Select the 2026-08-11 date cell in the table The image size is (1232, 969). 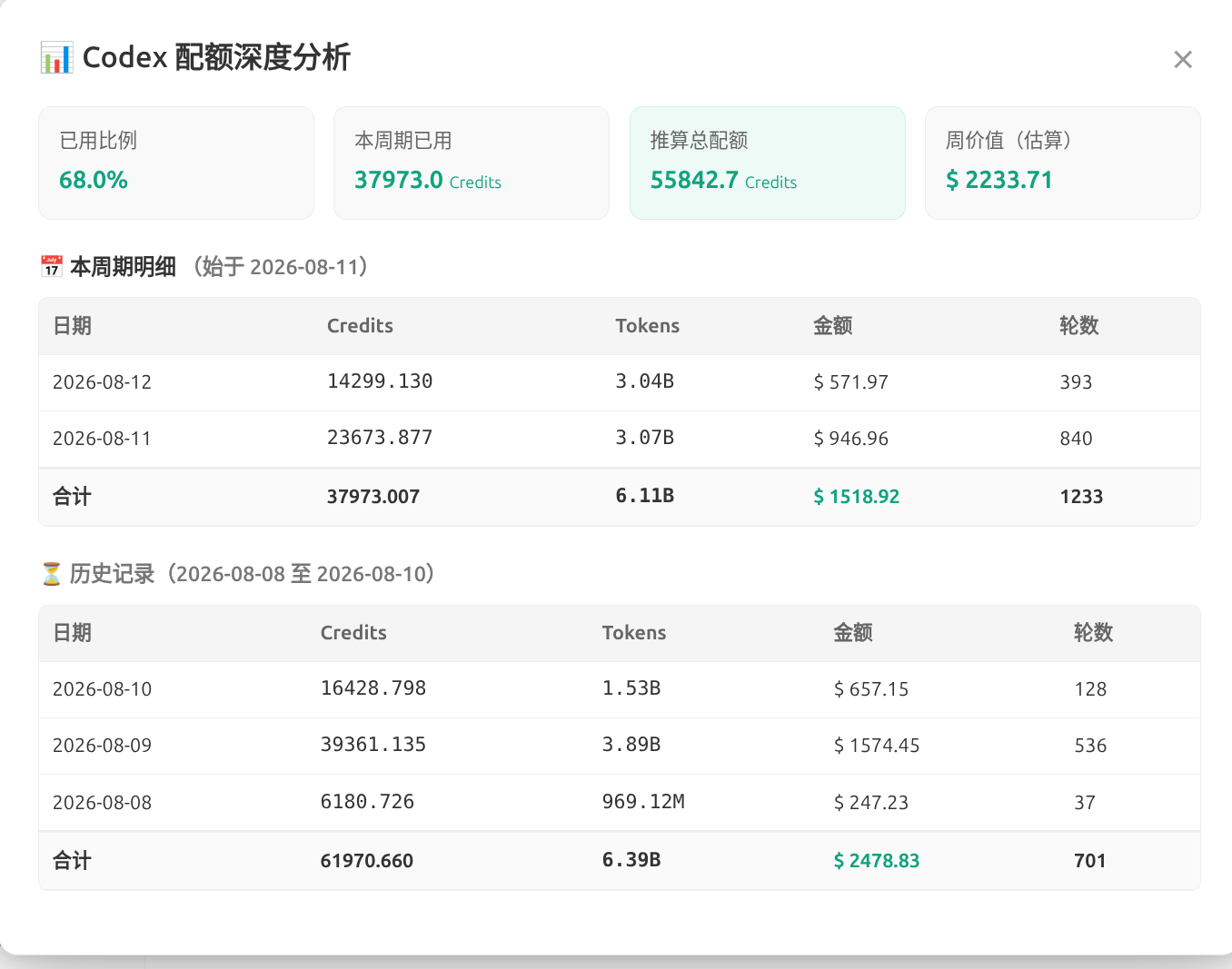click(x=102, y=439)
